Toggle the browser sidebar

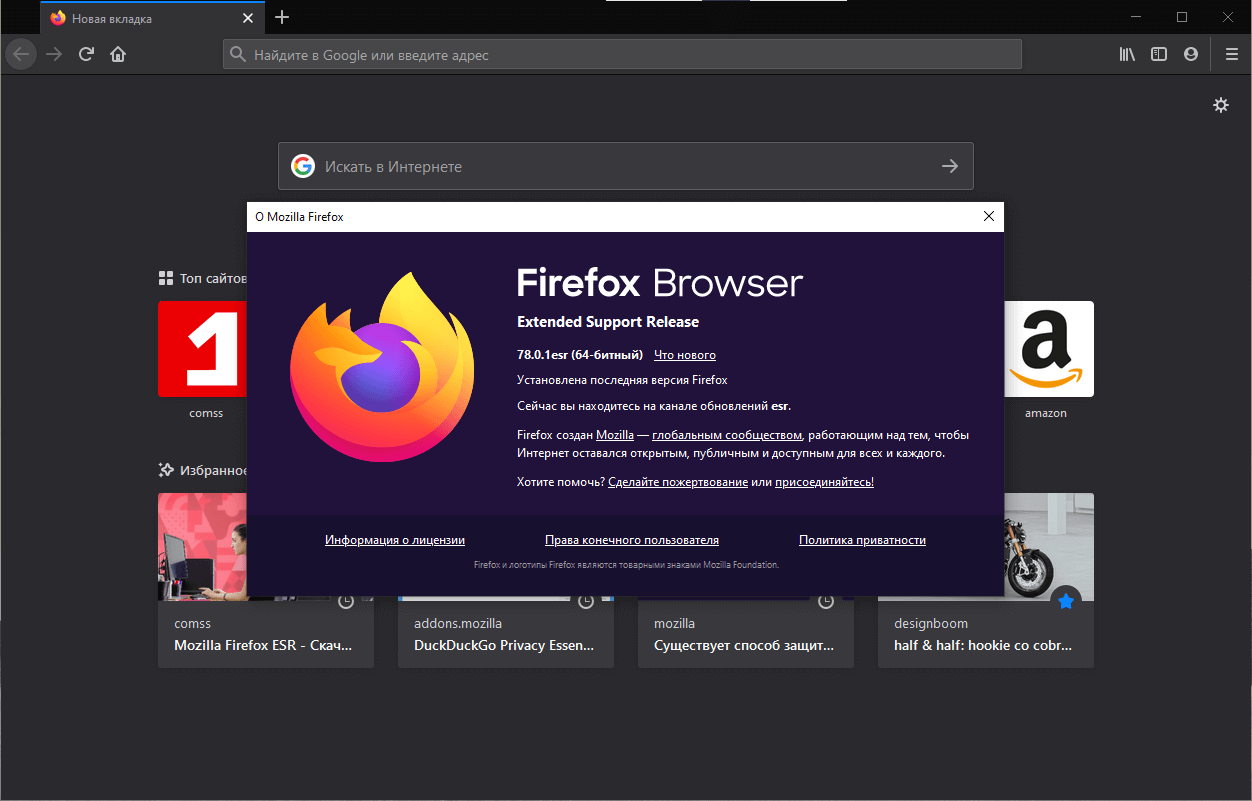(x=1158, y=54)
